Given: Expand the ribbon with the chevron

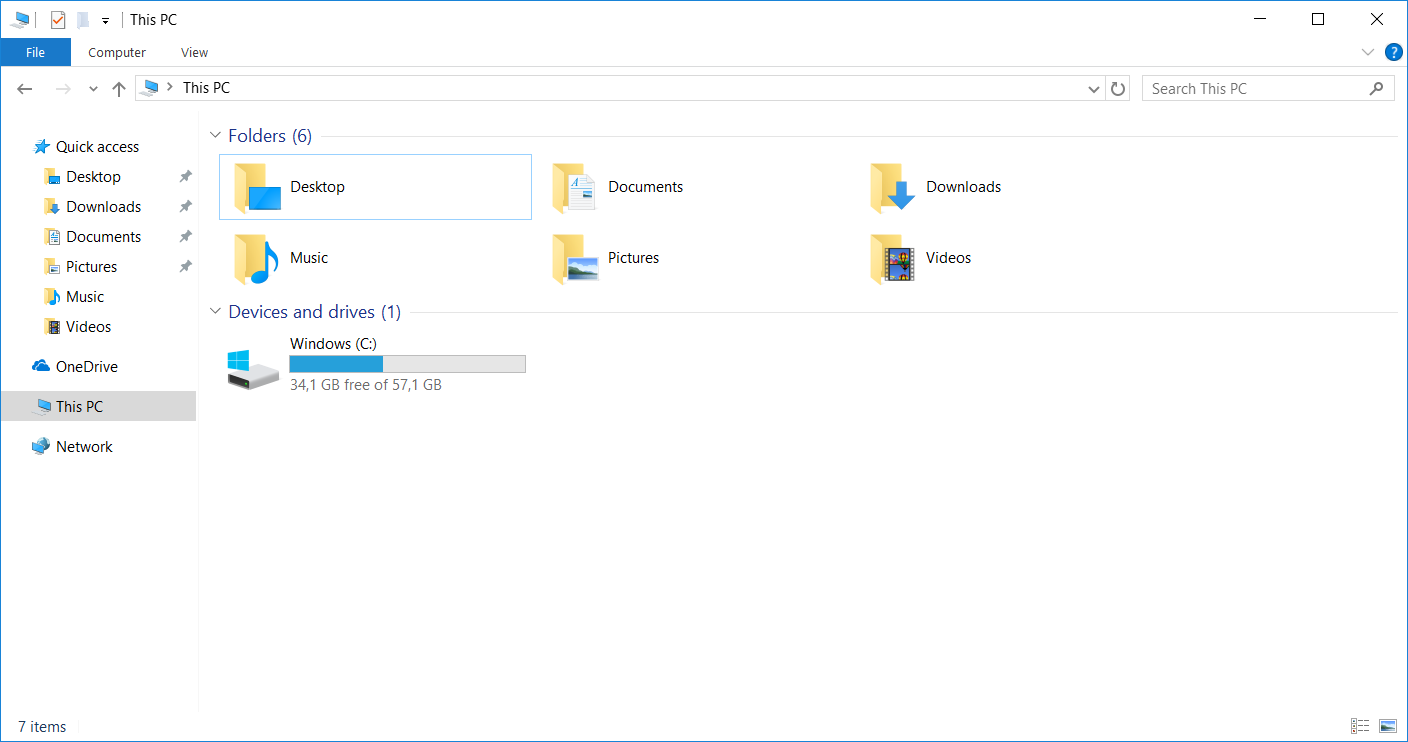Looking at the screenshot, I should (1368, 52).
